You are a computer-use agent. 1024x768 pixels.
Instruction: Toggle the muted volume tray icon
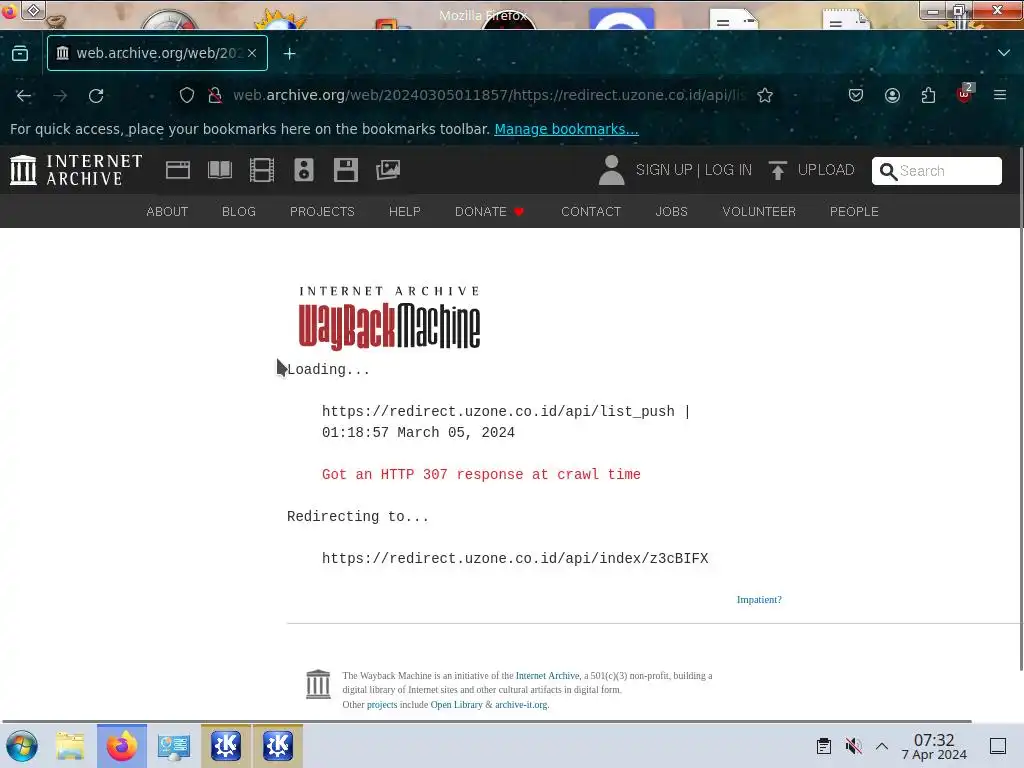853,746
